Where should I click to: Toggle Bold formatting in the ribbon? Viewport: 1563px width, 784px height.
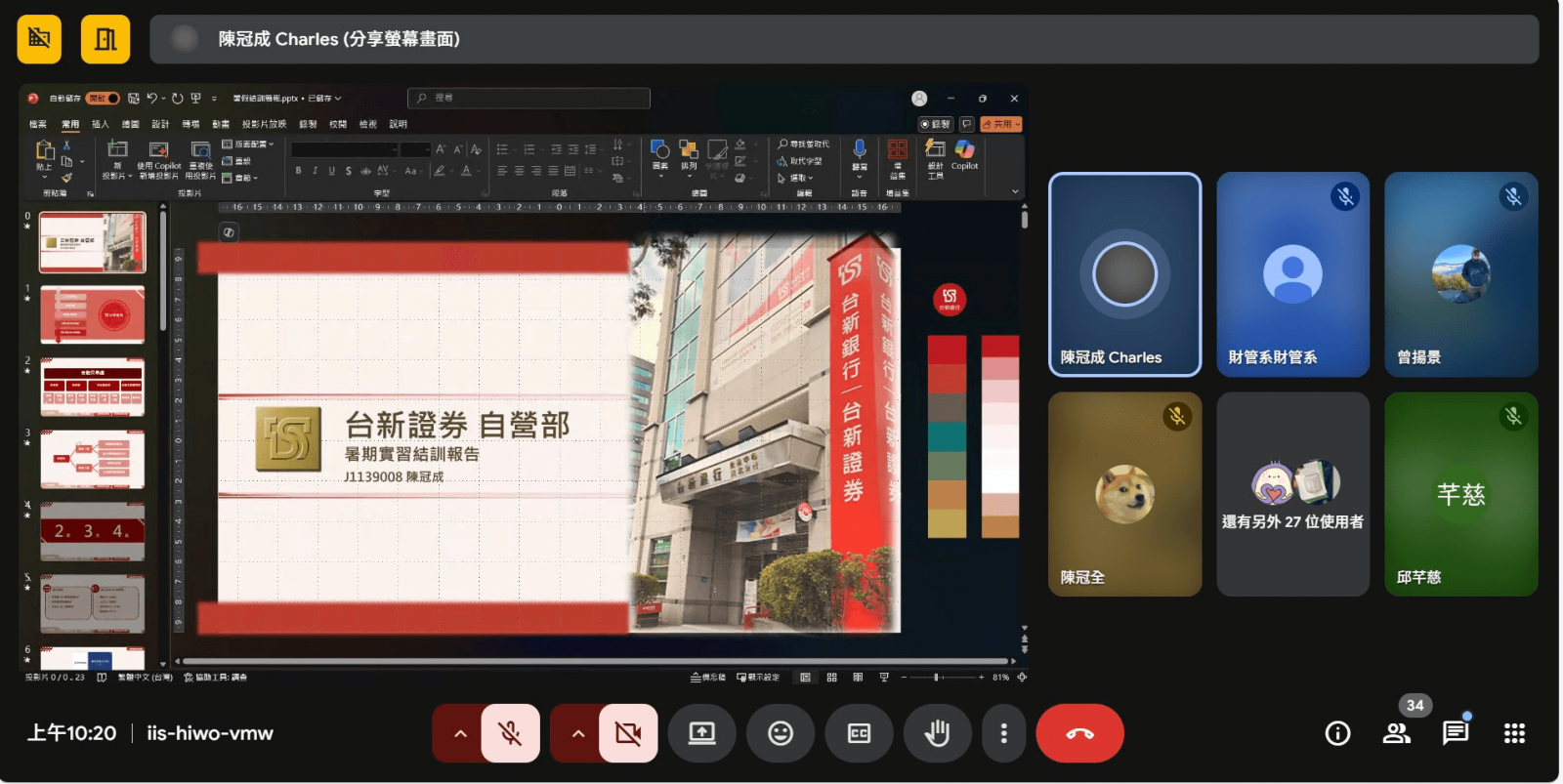coord(298,171)
